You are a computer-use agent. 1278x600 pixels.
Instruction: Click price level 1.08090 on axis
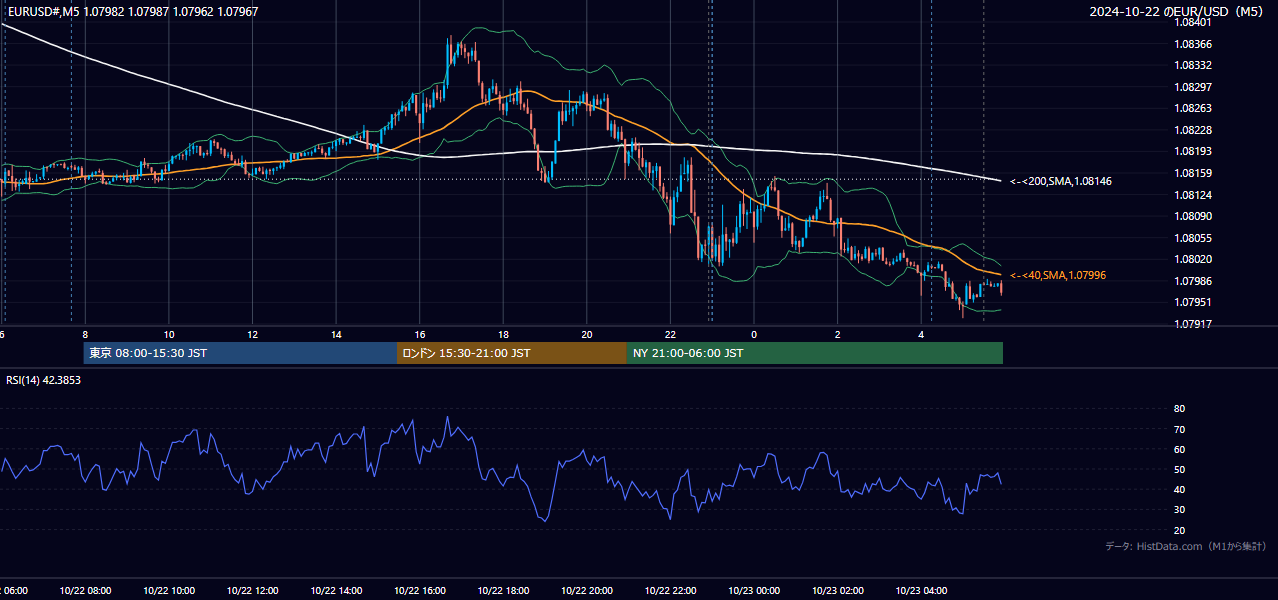click(x=1194, y=216)
